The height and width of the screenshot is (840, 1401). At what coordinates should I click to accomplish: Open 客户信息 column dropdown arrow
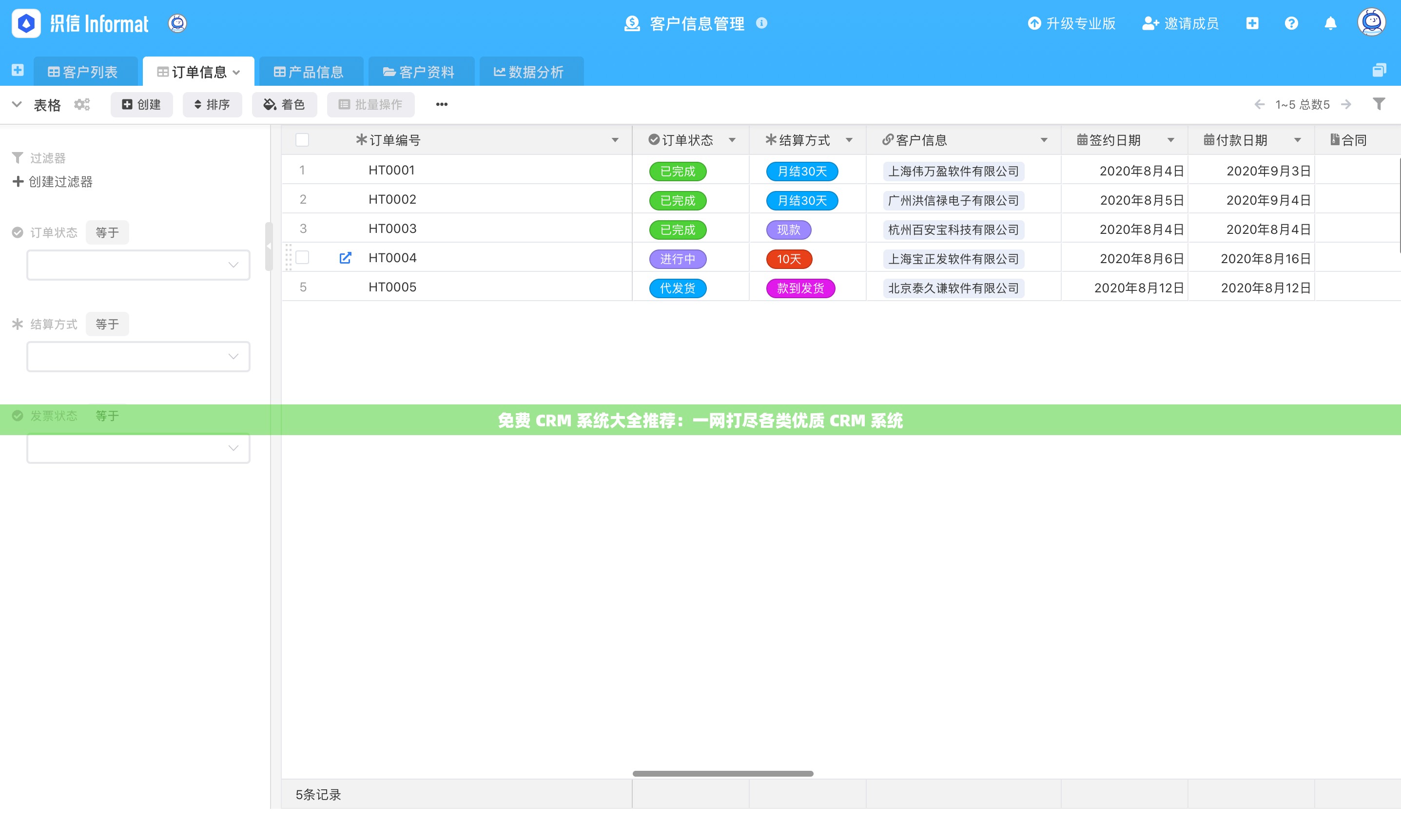[x=1044, y=140]
